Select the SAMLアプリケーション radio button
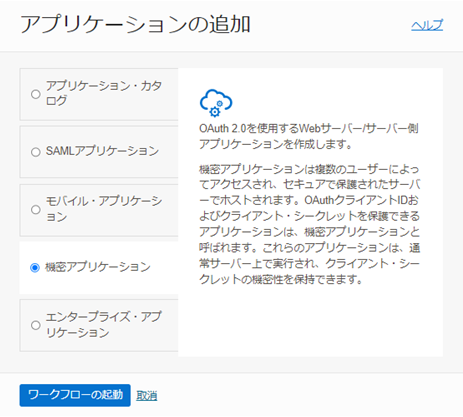Screen dimensions: 463x417 pos(36,152)
